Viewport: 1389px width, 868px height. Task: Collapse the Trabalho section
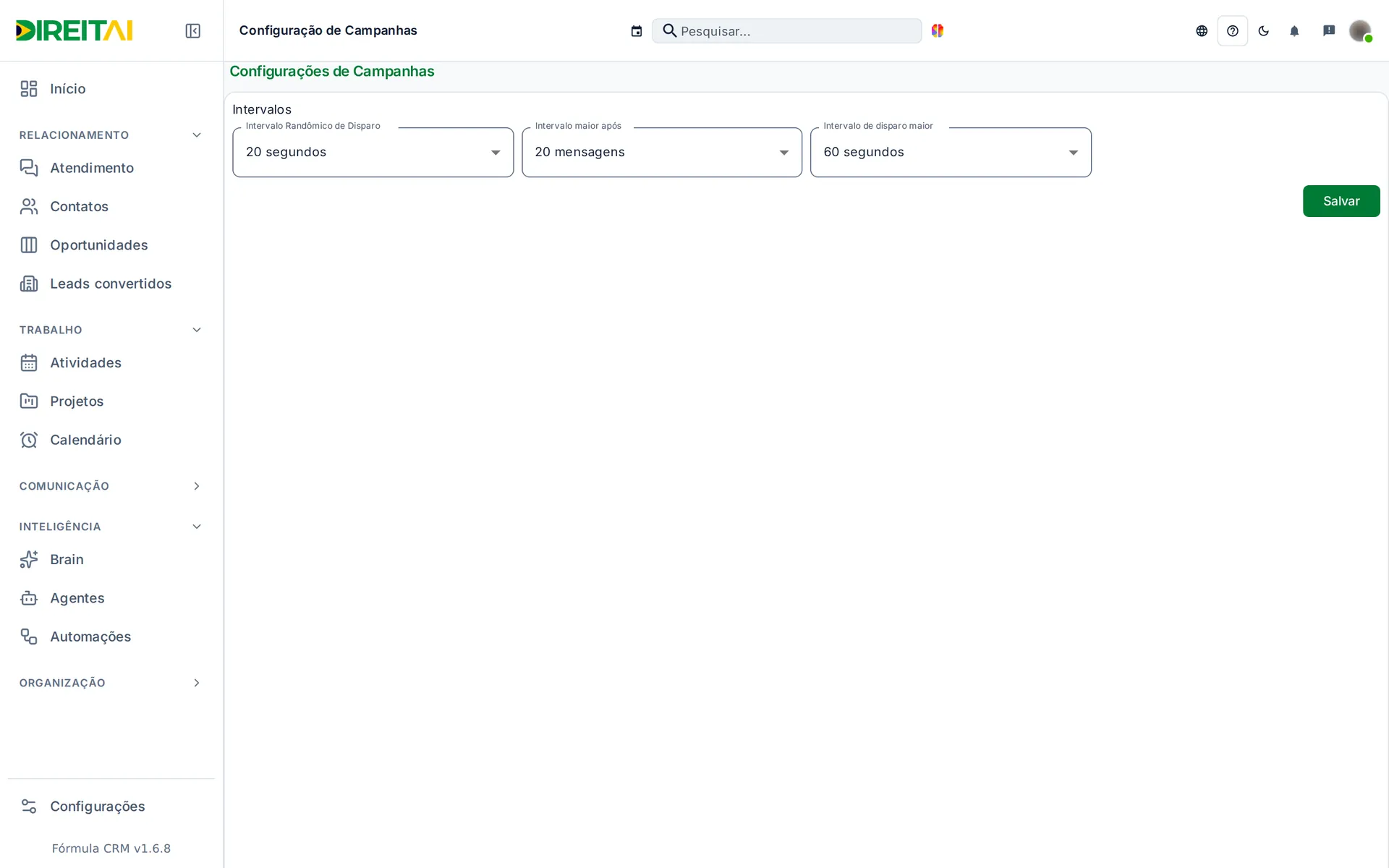click(111, 330)
